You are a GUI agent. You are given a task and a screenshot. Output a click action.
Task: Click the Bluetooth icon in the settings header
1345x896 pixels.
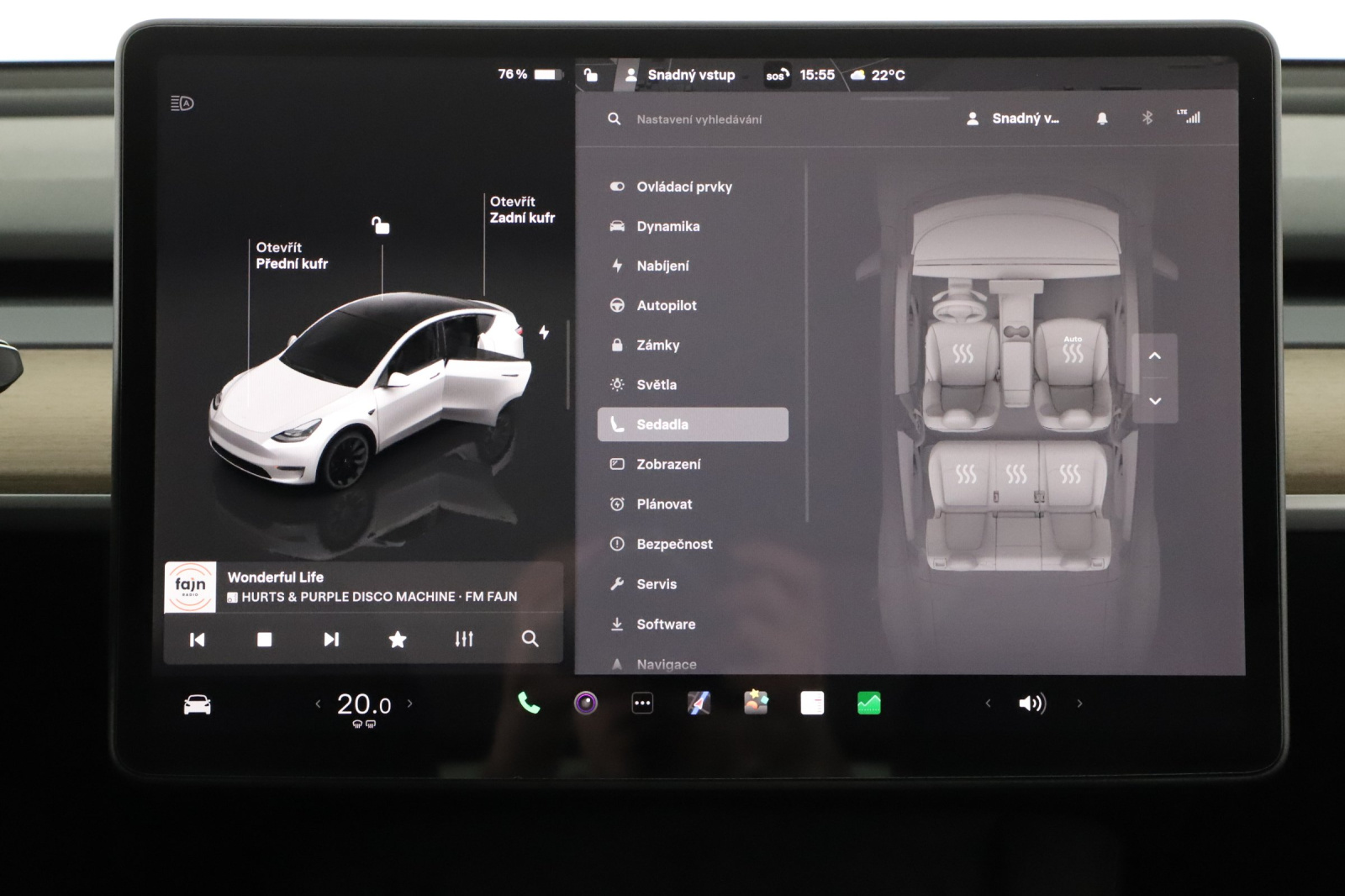[x=1147, y=119]
